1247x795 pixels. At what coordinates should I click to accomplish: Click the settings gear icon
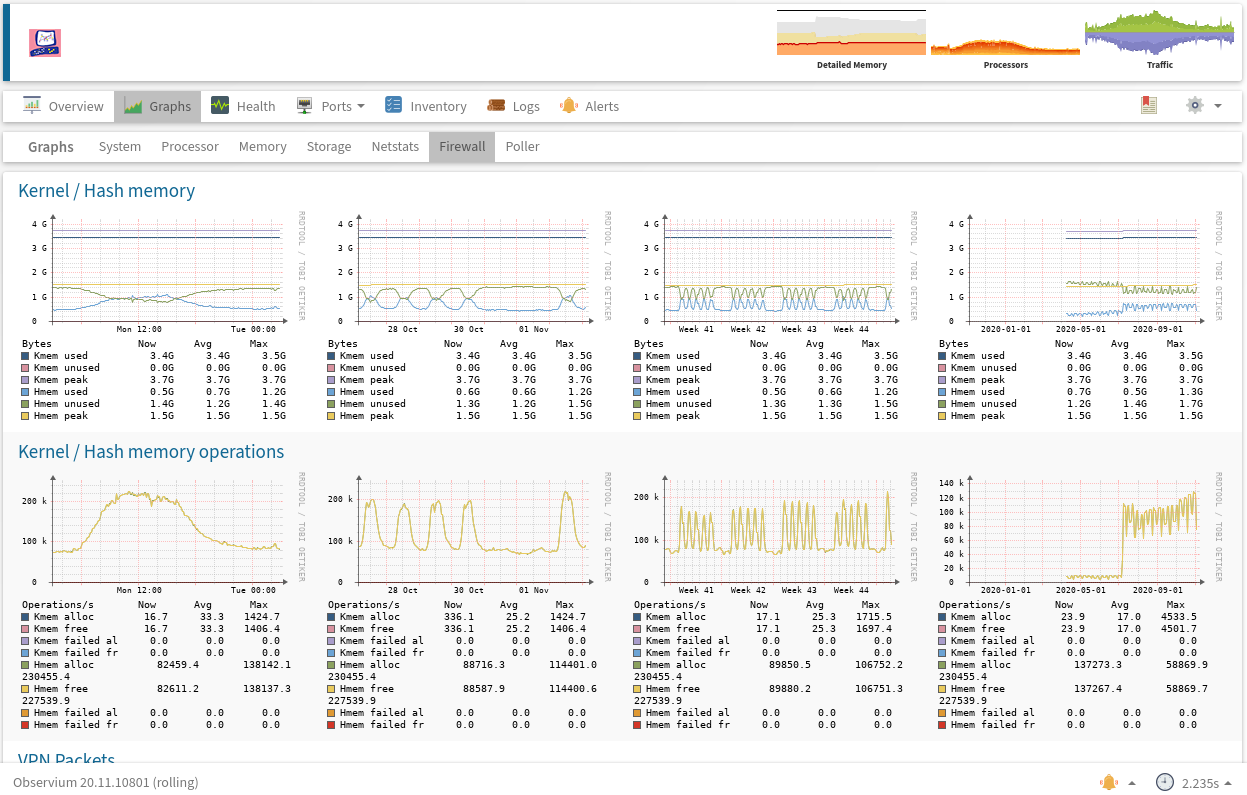point(1194,105)
